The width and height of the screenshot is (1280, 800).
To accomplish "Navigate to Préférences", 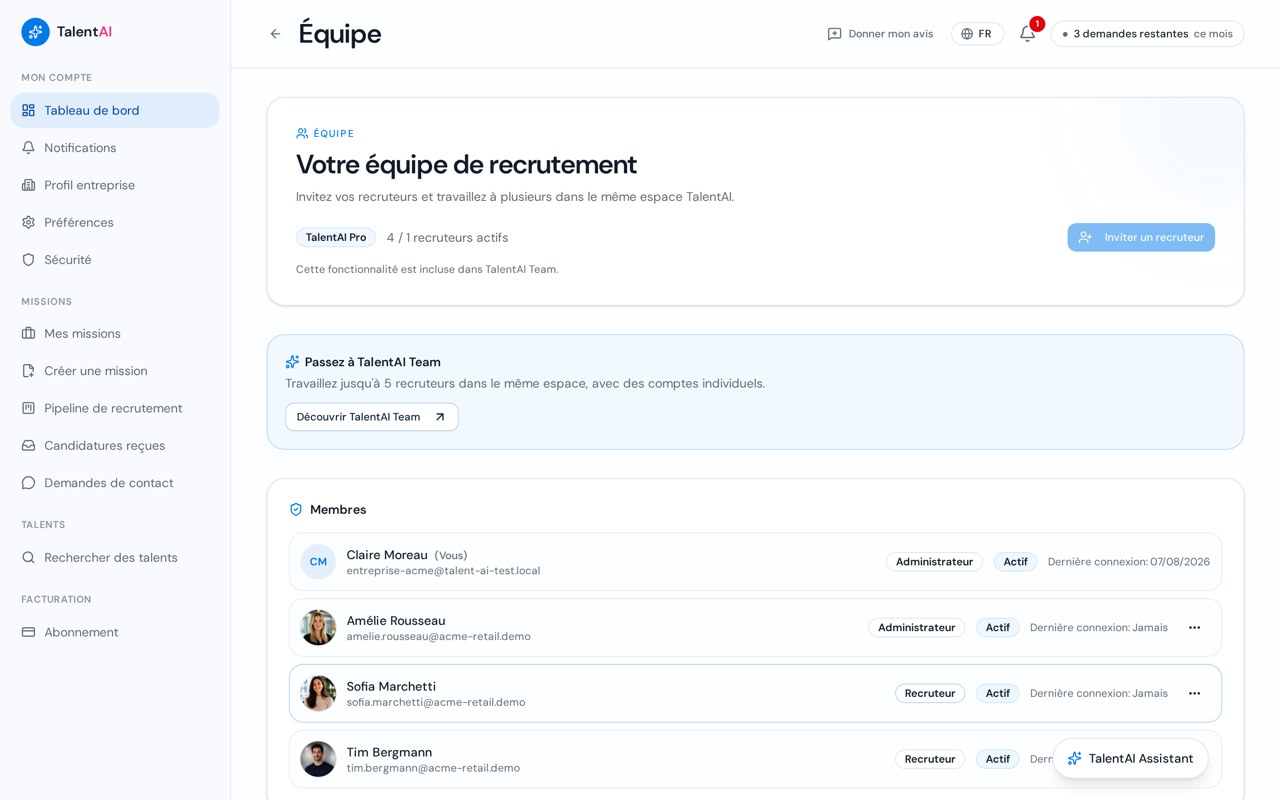I will [x=115, y=222].
